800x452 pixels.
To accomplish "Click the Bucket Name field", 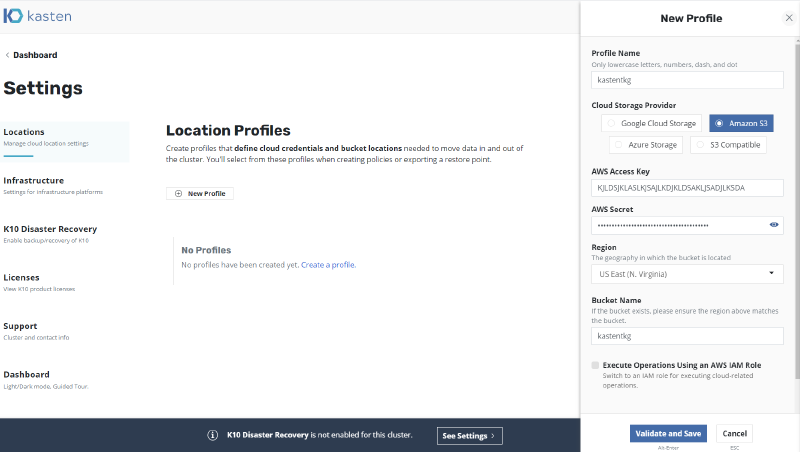I will click(687, 336).
